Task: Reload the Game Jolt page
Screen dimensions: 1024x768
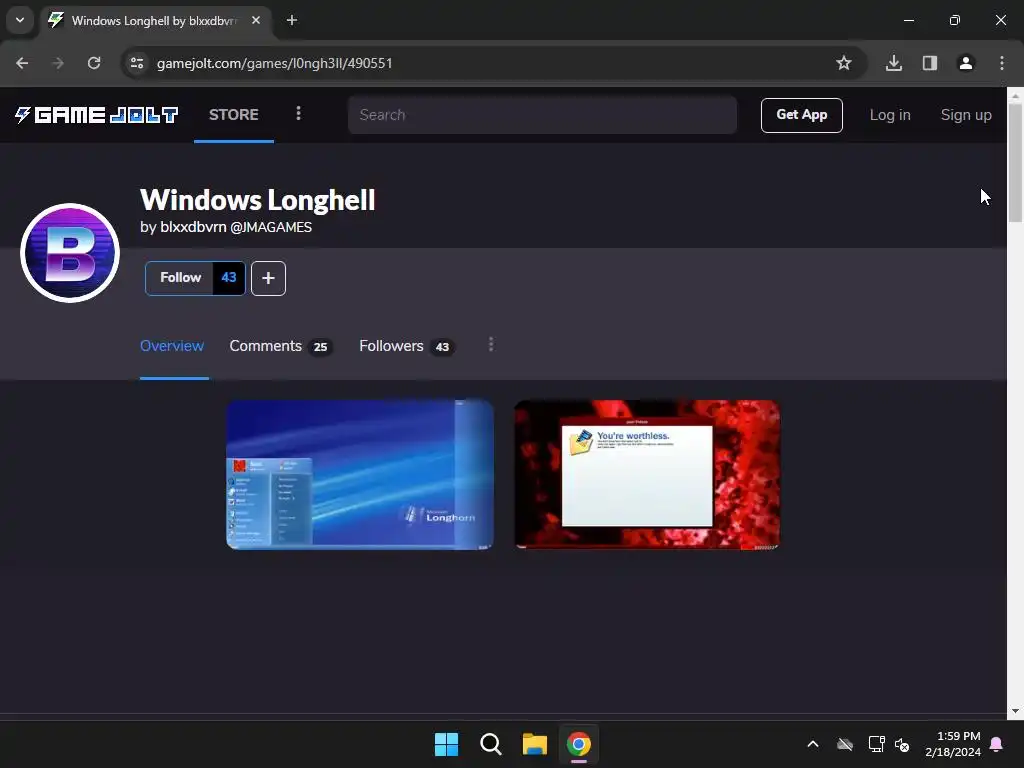Action: click(94, 63)
